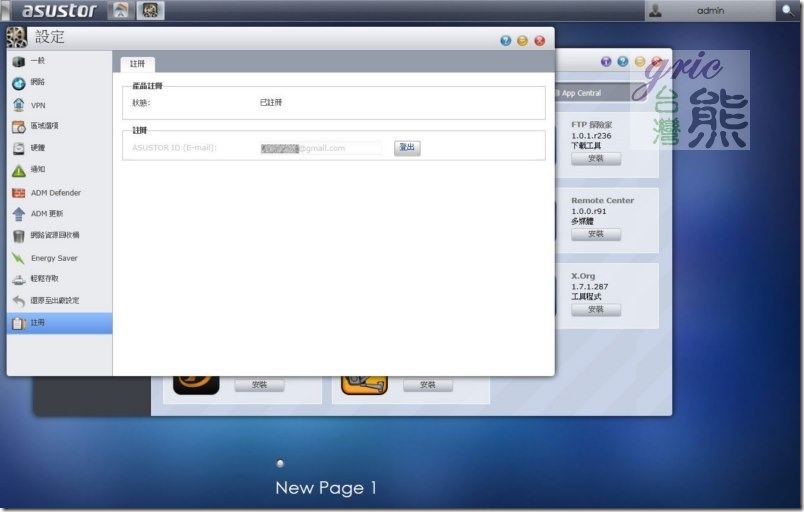The image size is (804, 512).
Task: Click the 登出 (Sign out) button
Action: 407,148
